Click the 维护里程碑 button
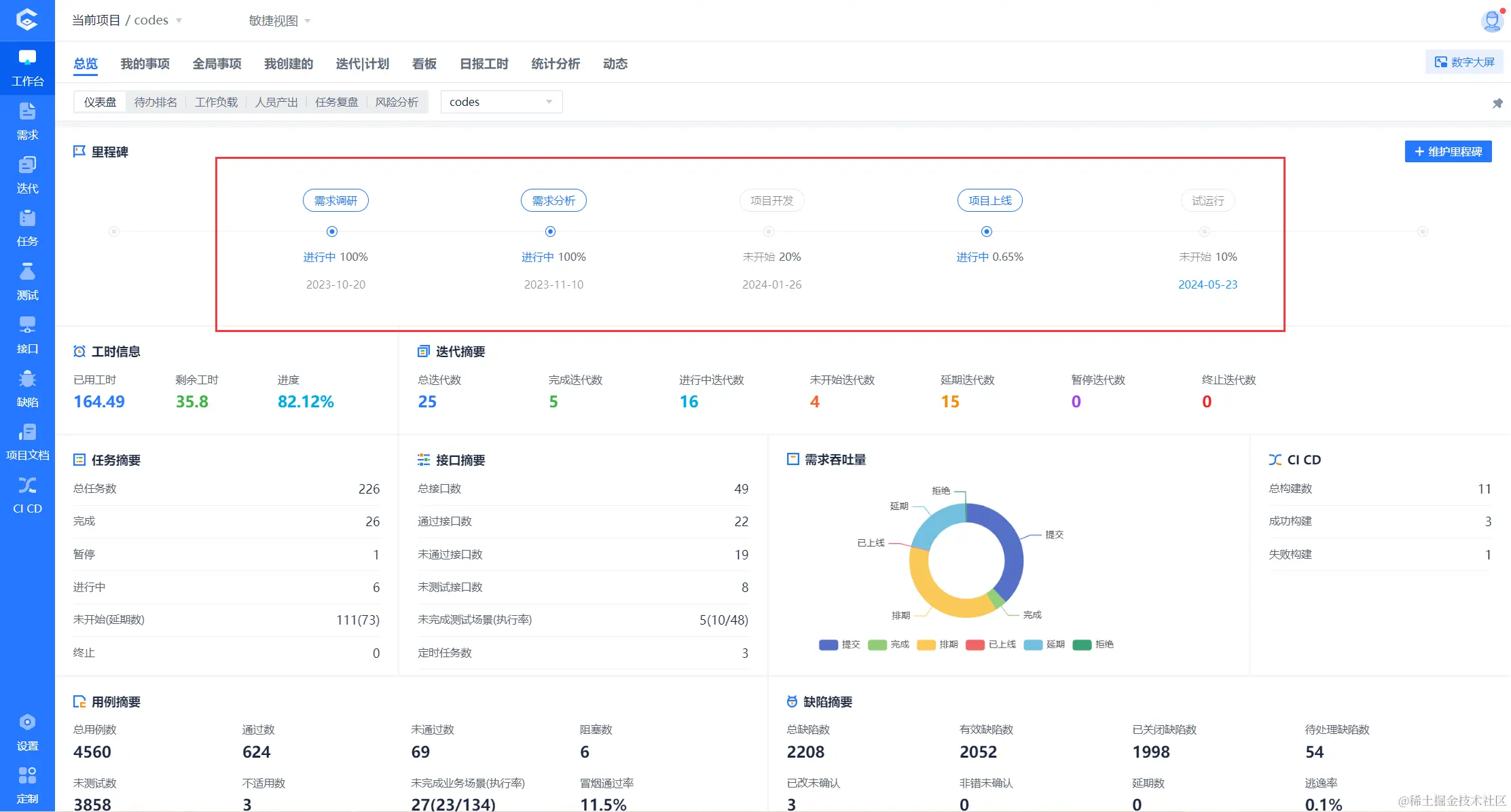This screenshot has height=812, width=1511. (1448, 151)
